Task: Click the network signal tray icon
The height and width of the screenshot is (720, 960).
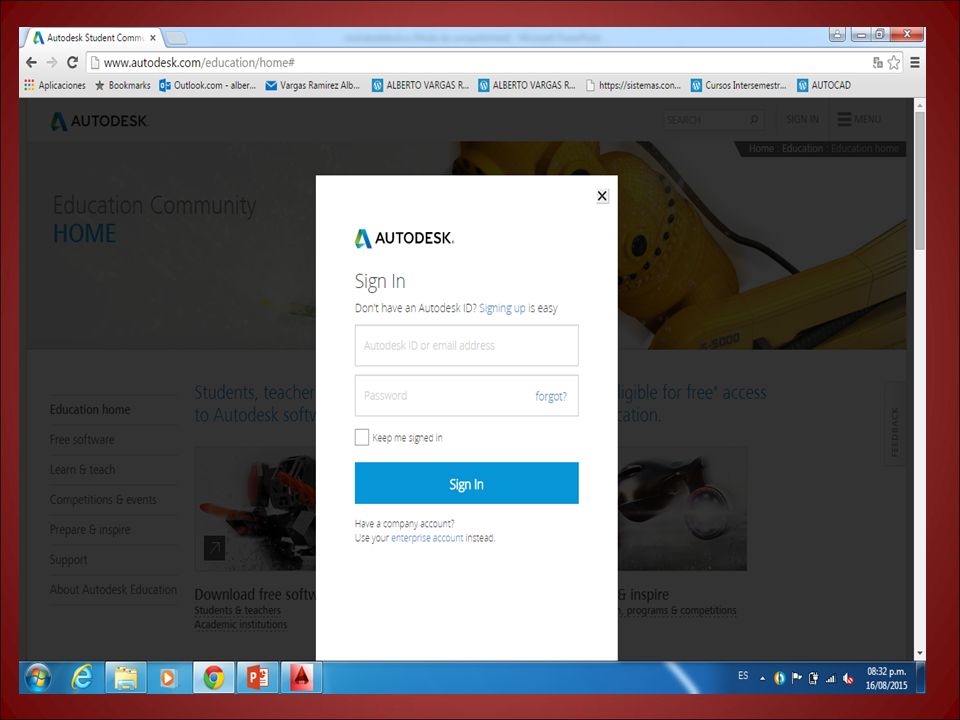Action: (831, 678)
